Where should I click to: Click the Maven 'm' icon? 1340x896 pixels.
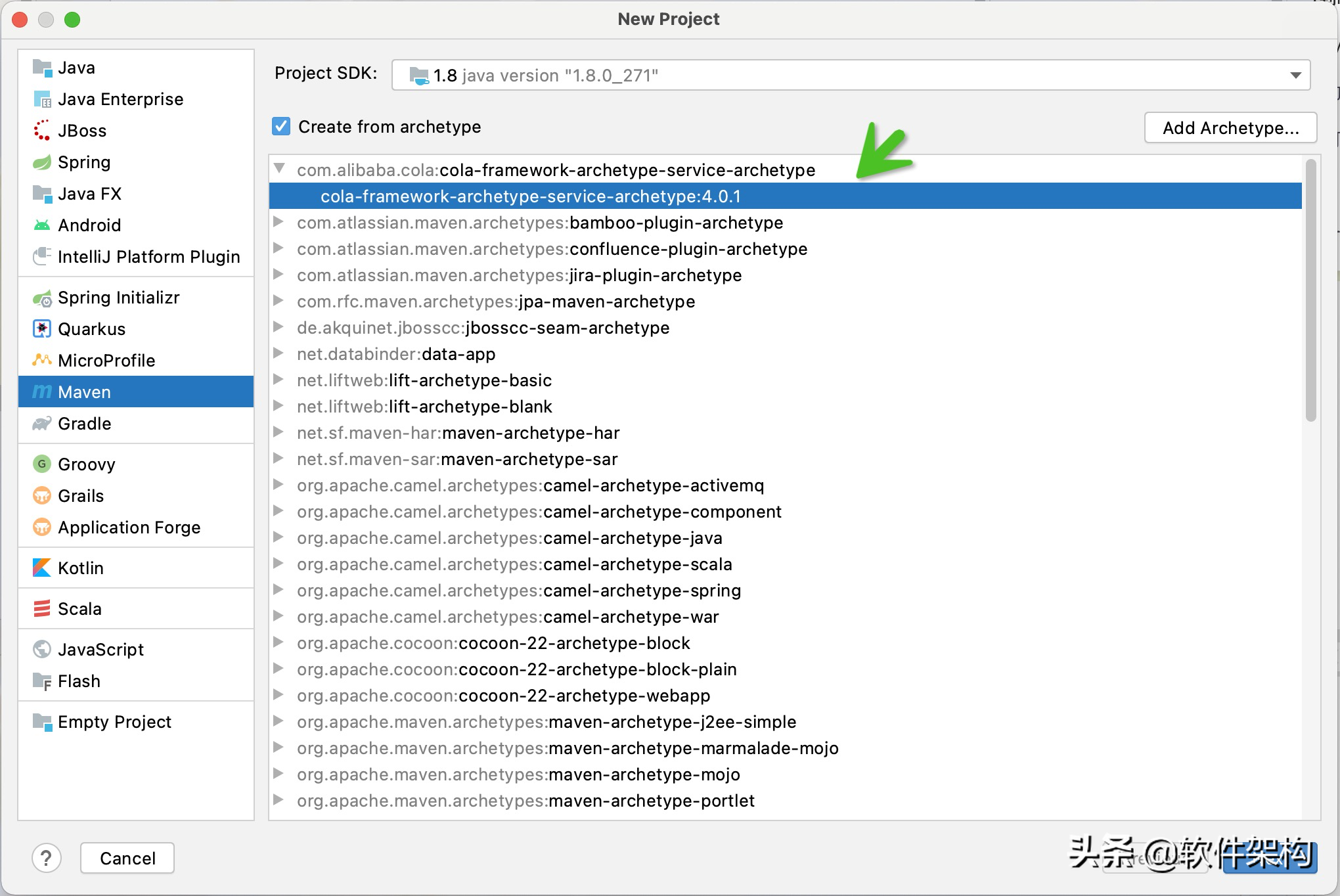pyautogui.click(x=42, y=392)
